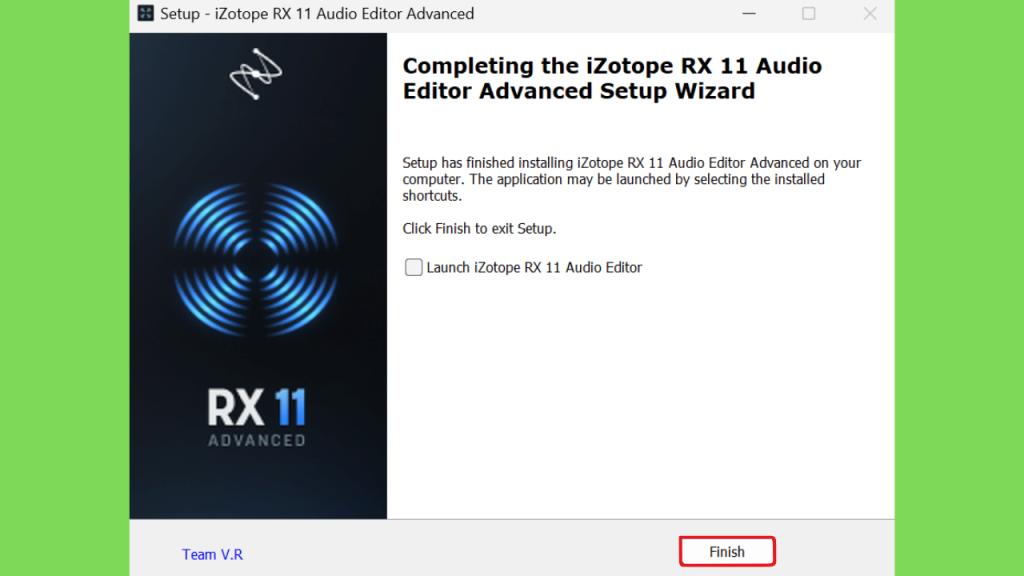Click the green background right of the window
The height and width of the screenshot is (576, 1024).
click(959, 288)
